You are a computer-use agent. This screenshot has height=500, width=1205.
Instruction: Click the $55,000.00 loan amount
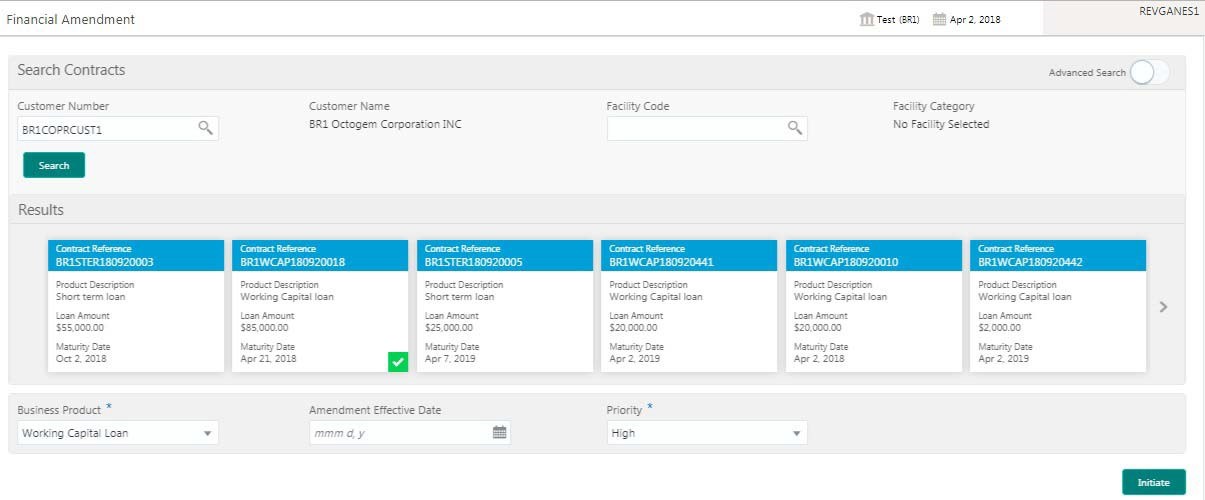pos(80,327)
